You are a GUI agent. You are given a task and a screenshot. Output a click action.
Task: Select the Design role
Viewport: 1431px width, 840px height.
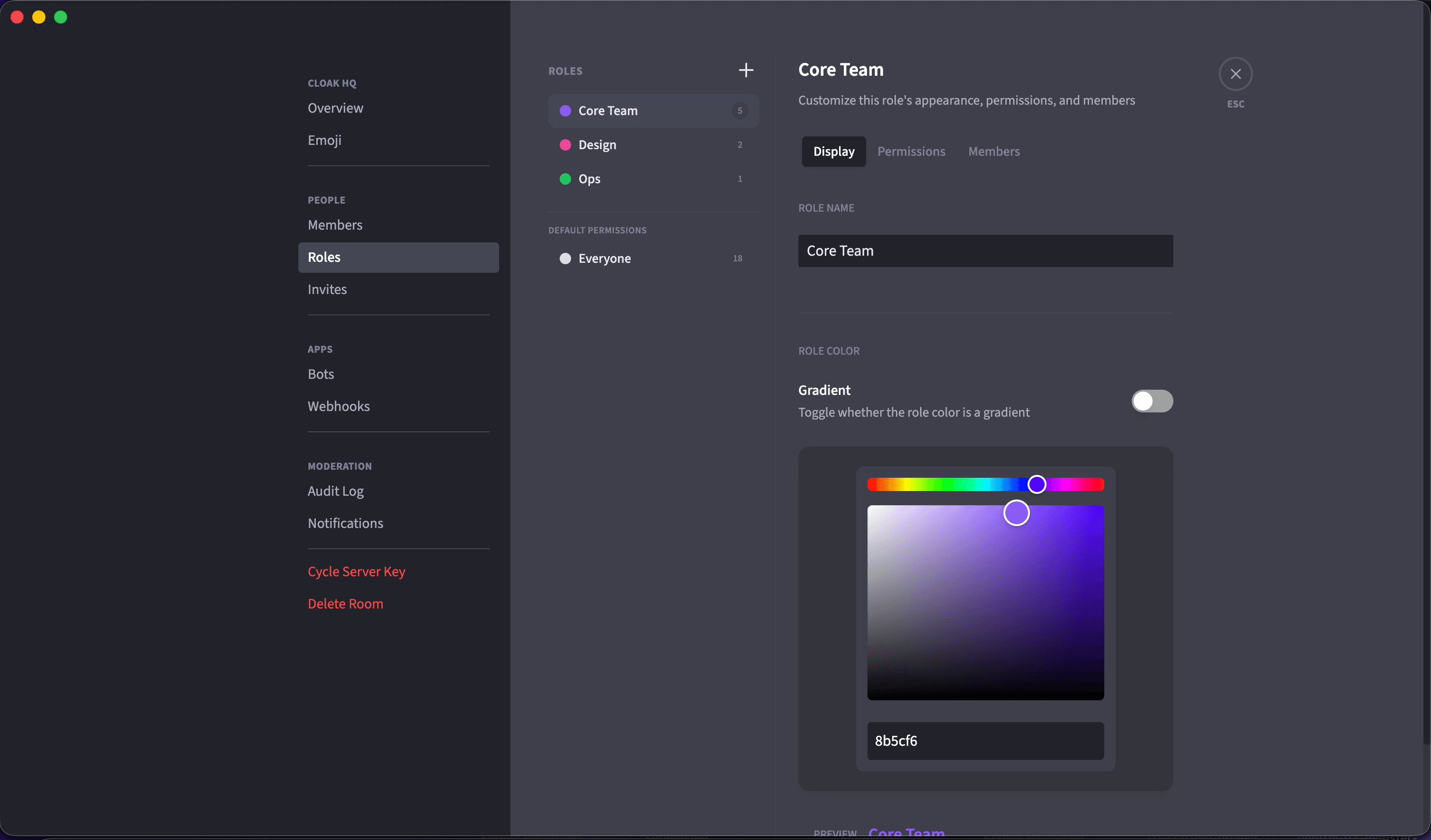pyautogui.click(x=653, y=145)
